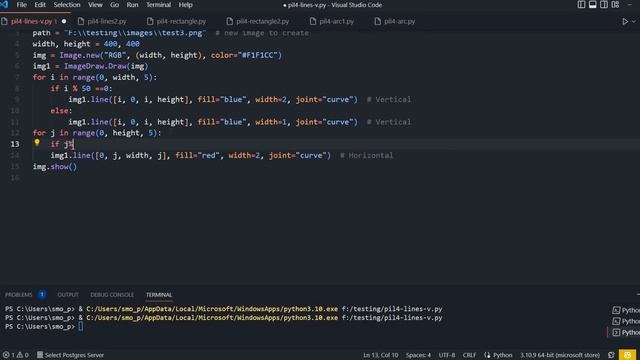Viewport: 640px width, 360px height.
Task: Click the fill="red" argument on line 14
Action: click(198, 156)
